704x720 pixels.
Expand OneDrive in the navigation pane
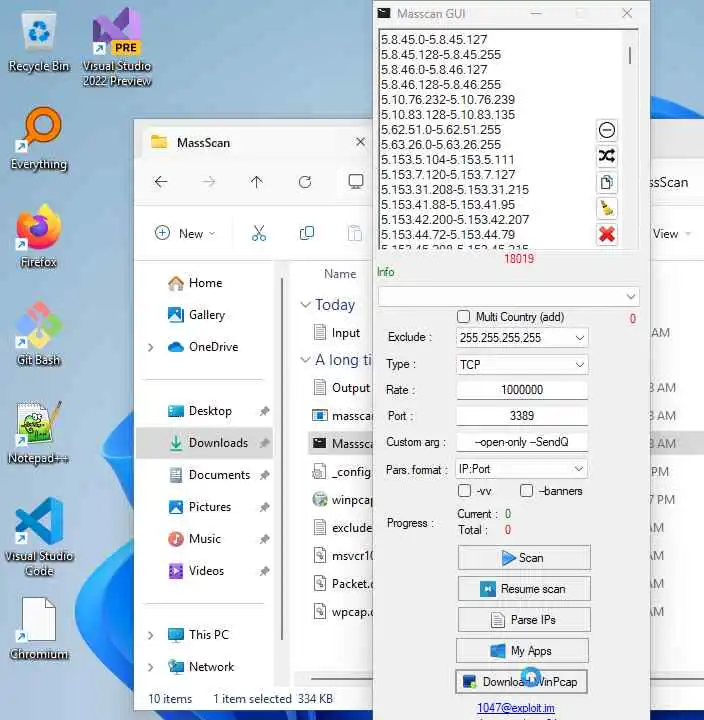tap(151, 347)
